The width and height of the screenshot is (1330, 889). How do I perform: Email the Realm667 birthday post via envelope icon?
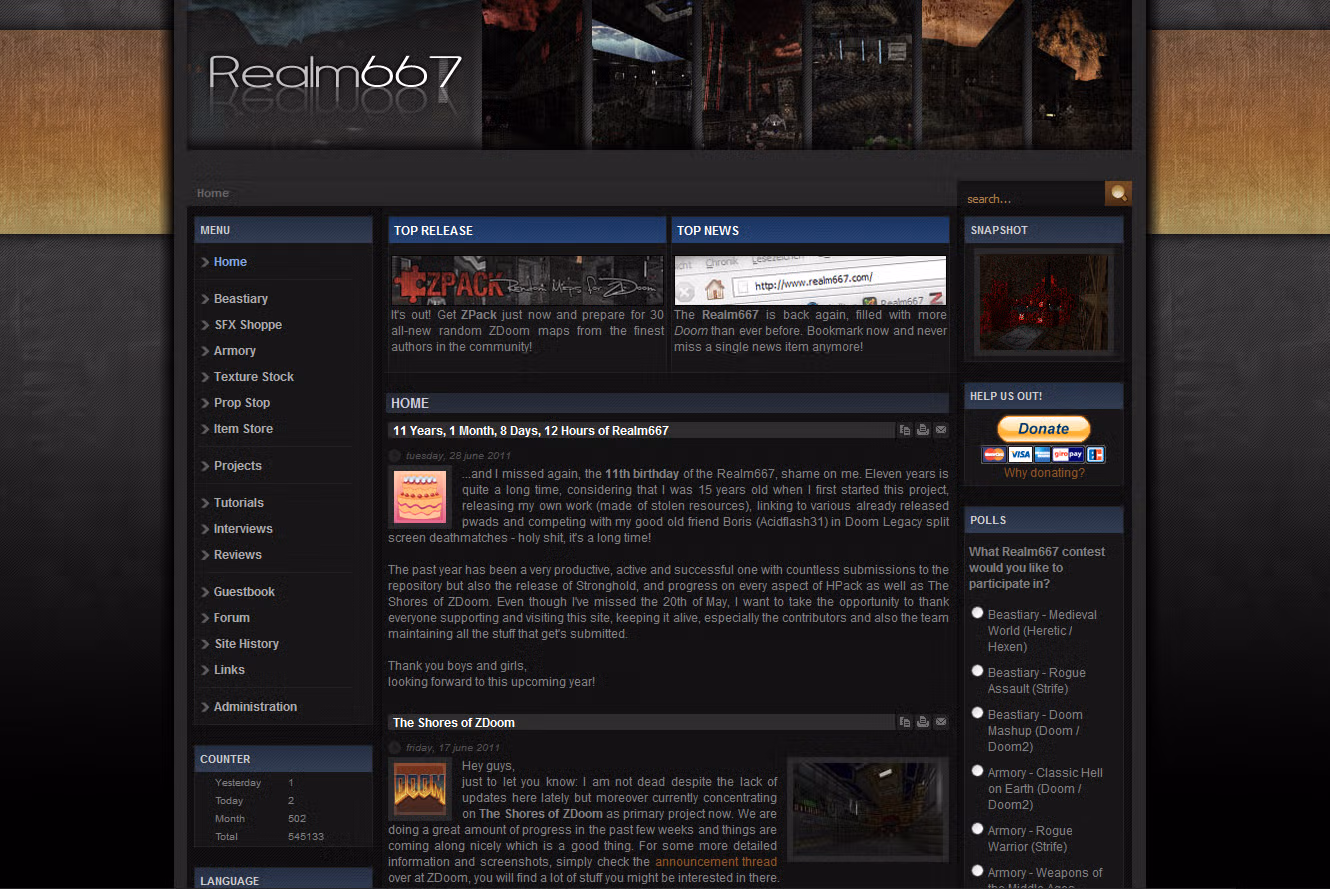(941, 430)
